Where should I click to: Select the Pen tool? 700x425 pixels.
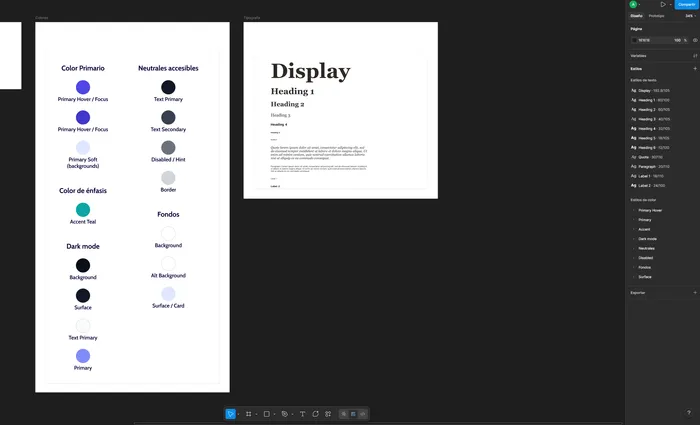pos(285,413)
